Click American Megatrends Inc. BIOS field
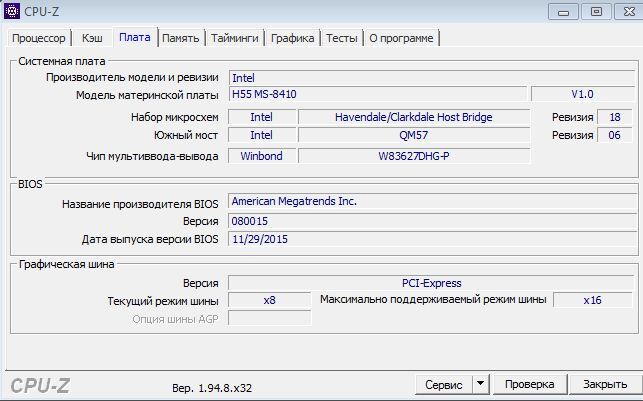643x401 pixels. [431, 201]
